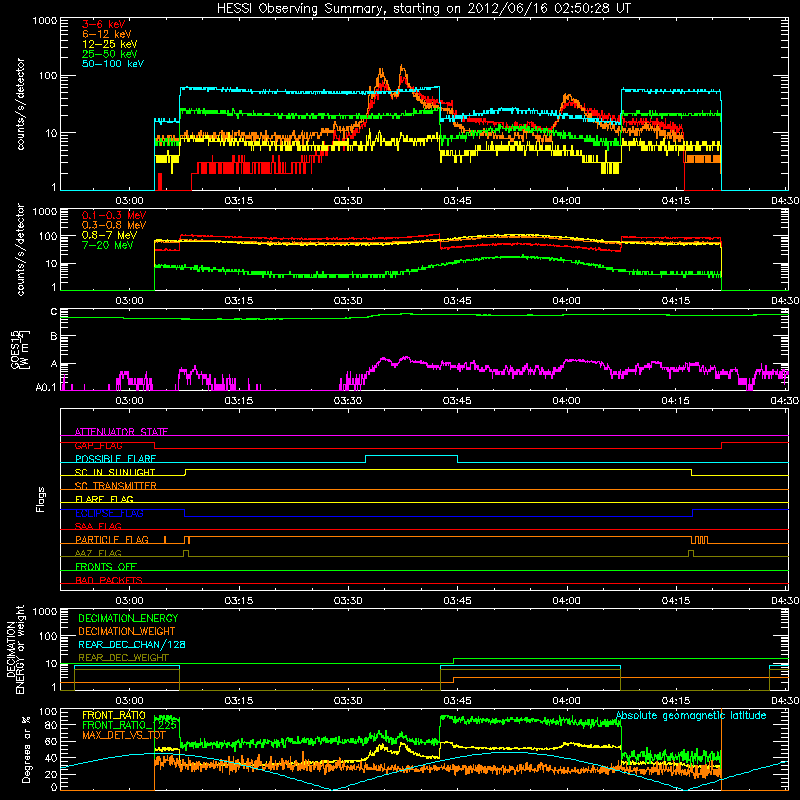Select the PARTICLE_FLAG label
The image size is (800, 800).
tap(112, 540)
